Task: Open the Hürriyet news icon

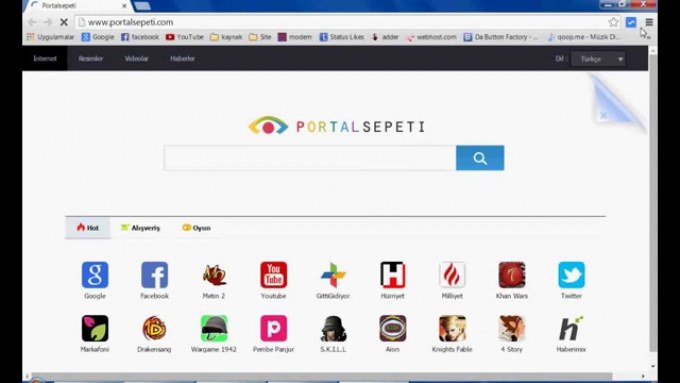Action: [392, 275]
